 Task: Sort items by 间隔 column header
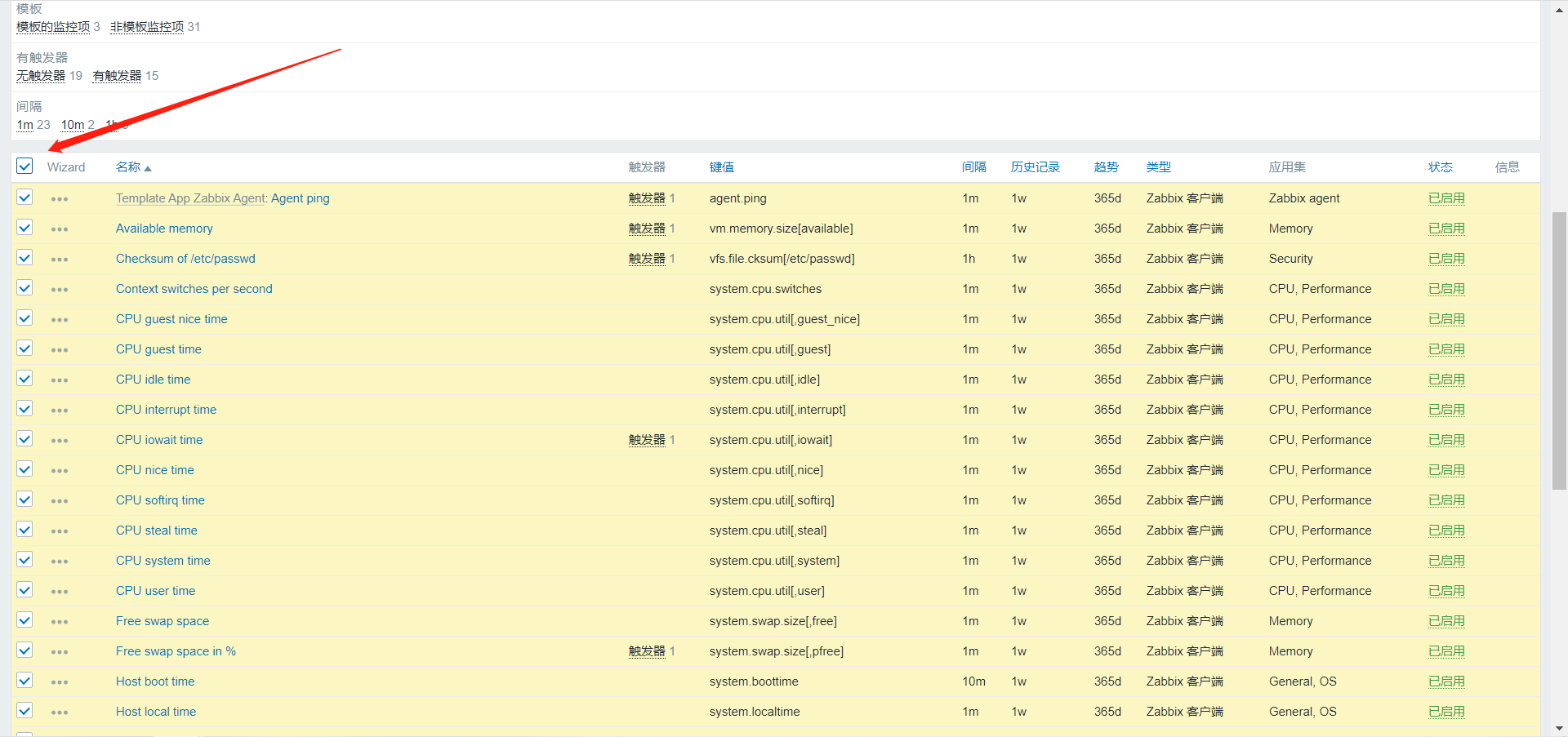click(x=973, y=167)
